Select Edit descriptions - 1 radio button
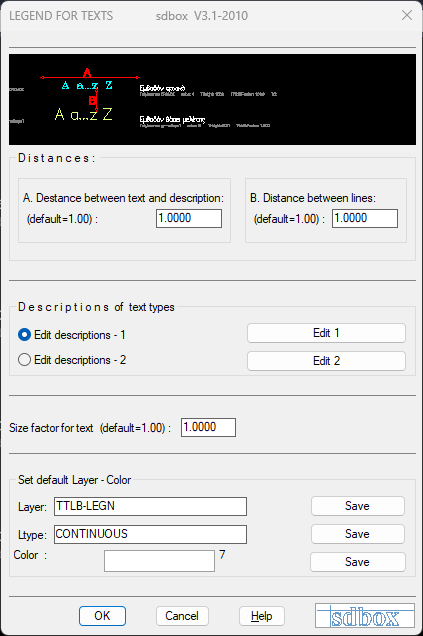Image resolution: width=423 pixels, height=636 pixels. tap(24, 335)
